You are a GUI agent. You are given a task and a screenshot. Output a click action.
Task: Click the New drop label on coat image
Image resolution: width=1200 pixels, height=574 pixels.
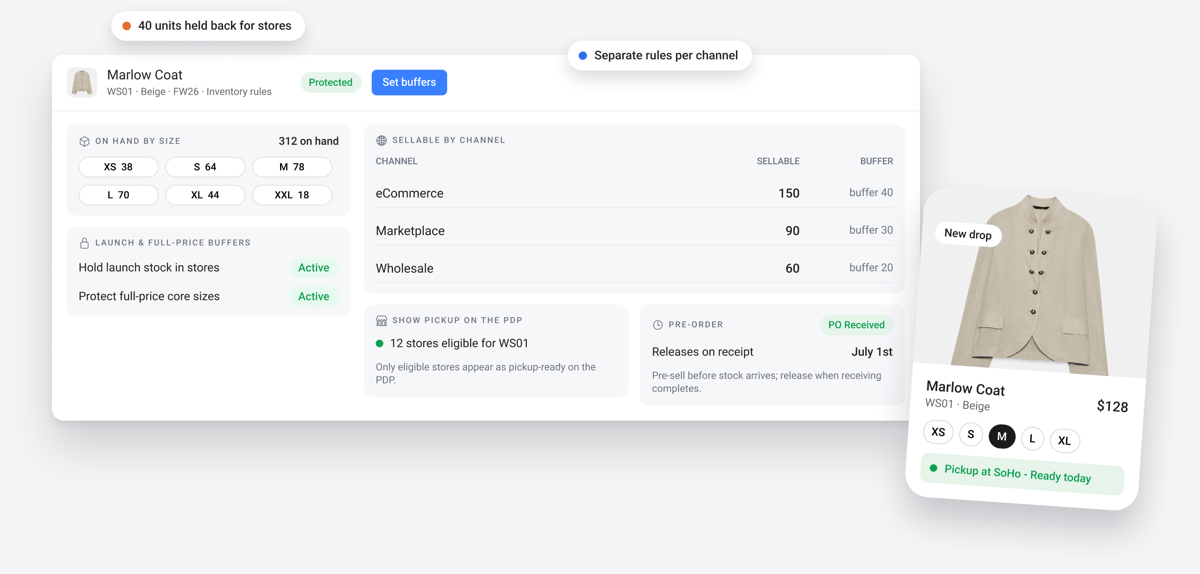[968, 234]
